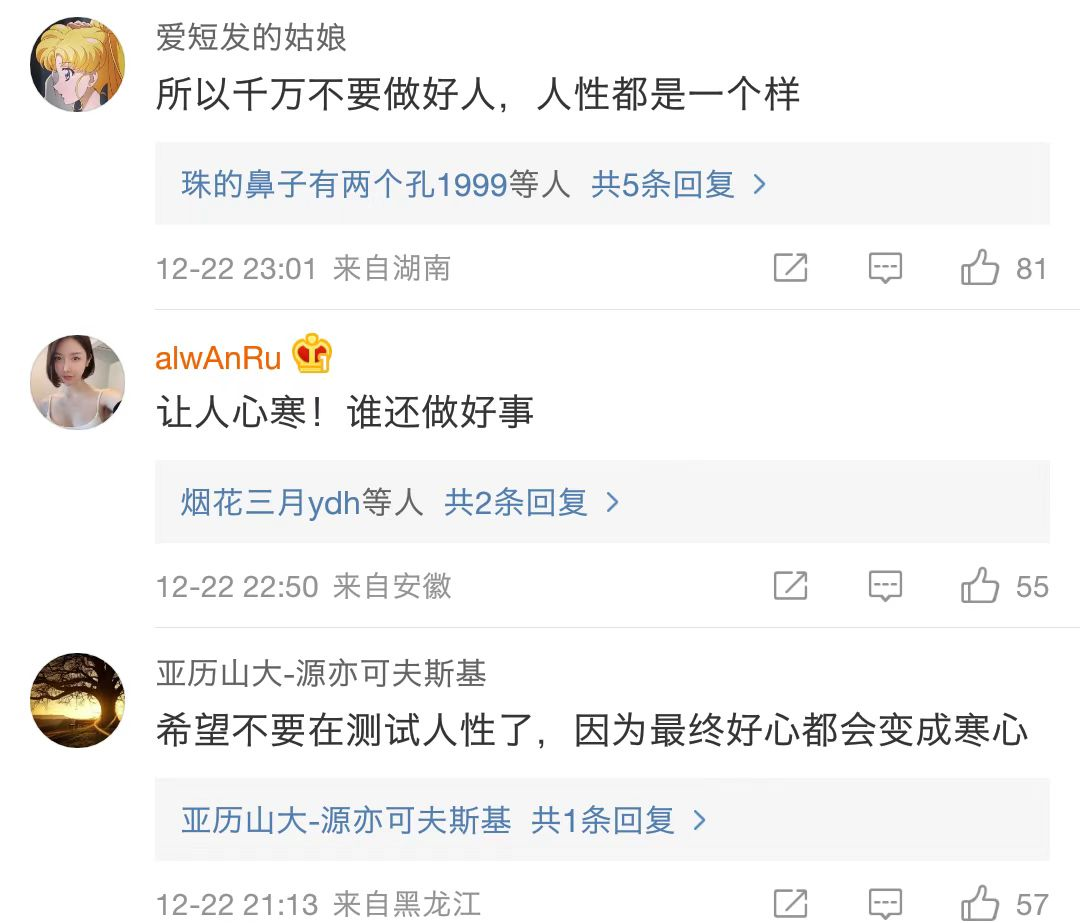This screenshot has height=923, width=1080.
Task: Open replier link 烟花三月ydh
Action: (x=270, y=502)
